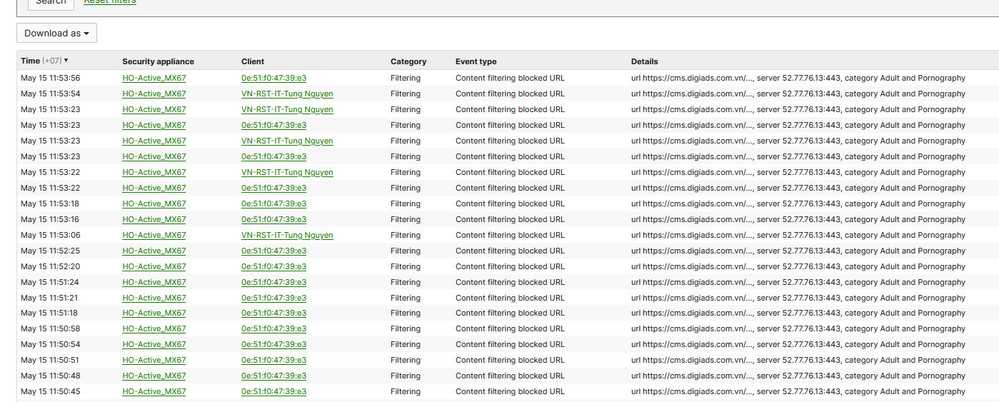This screenshot has height=402, width=999.
Task: Click the Details column header
Action: click(644, 62)
